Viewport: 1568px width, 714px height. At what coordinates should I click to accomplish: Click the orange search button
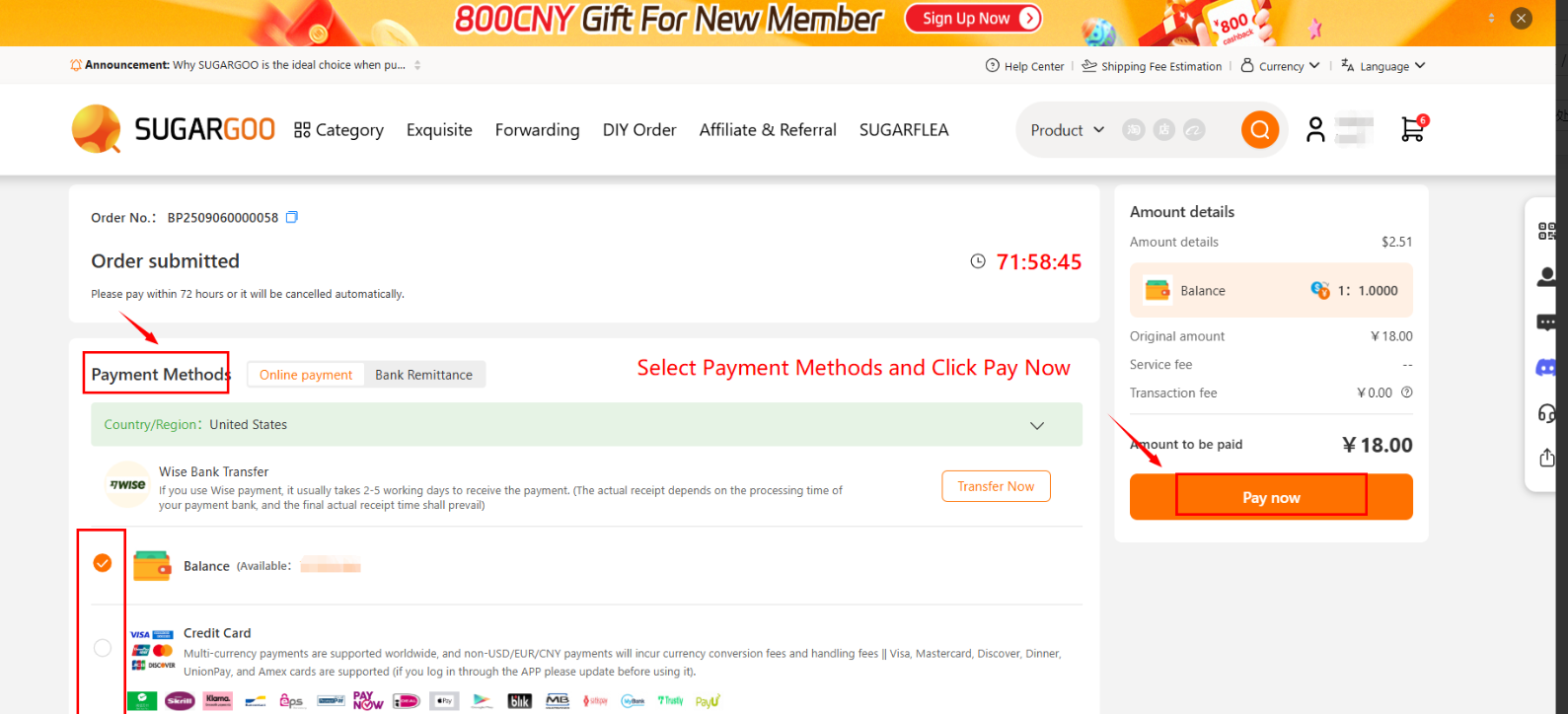click(1259, 129)
